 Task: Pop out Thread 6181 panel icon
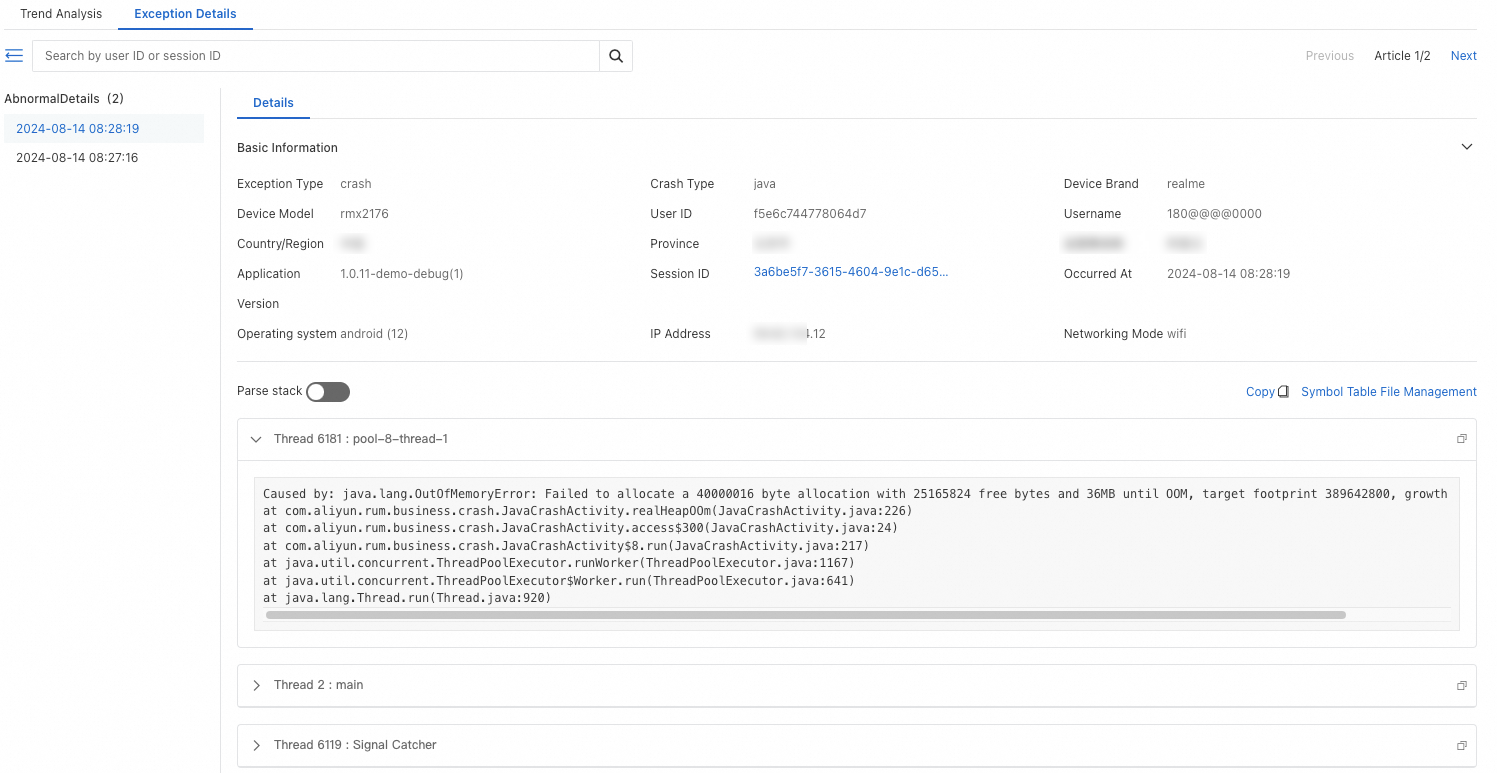pyautogui.click(x=1462, y=439)
